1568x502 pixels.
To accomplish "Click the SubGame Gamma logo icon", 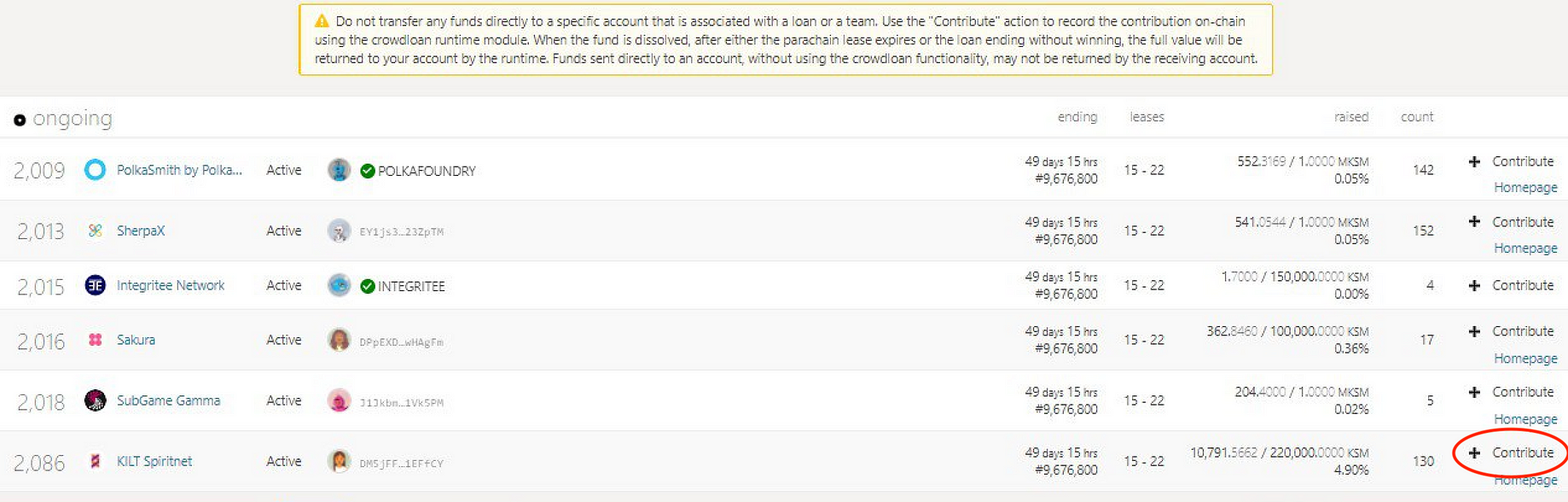I will pos(95,400).
